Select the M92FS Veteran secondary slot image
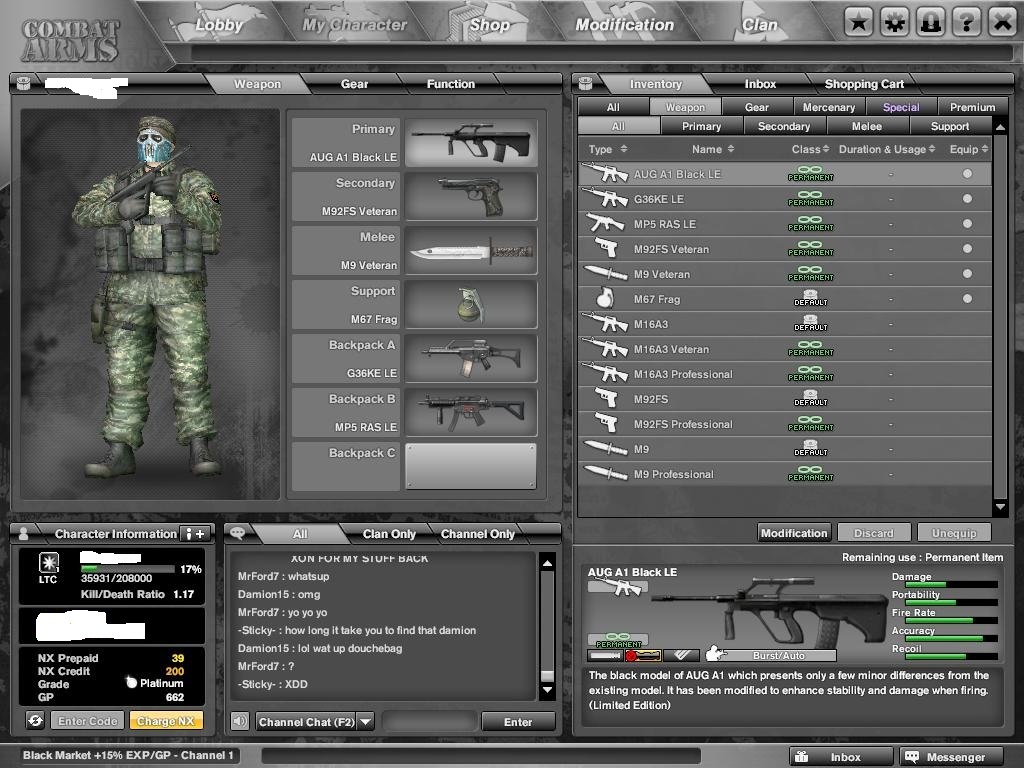 pyautogui.click(x=471, y=197)
